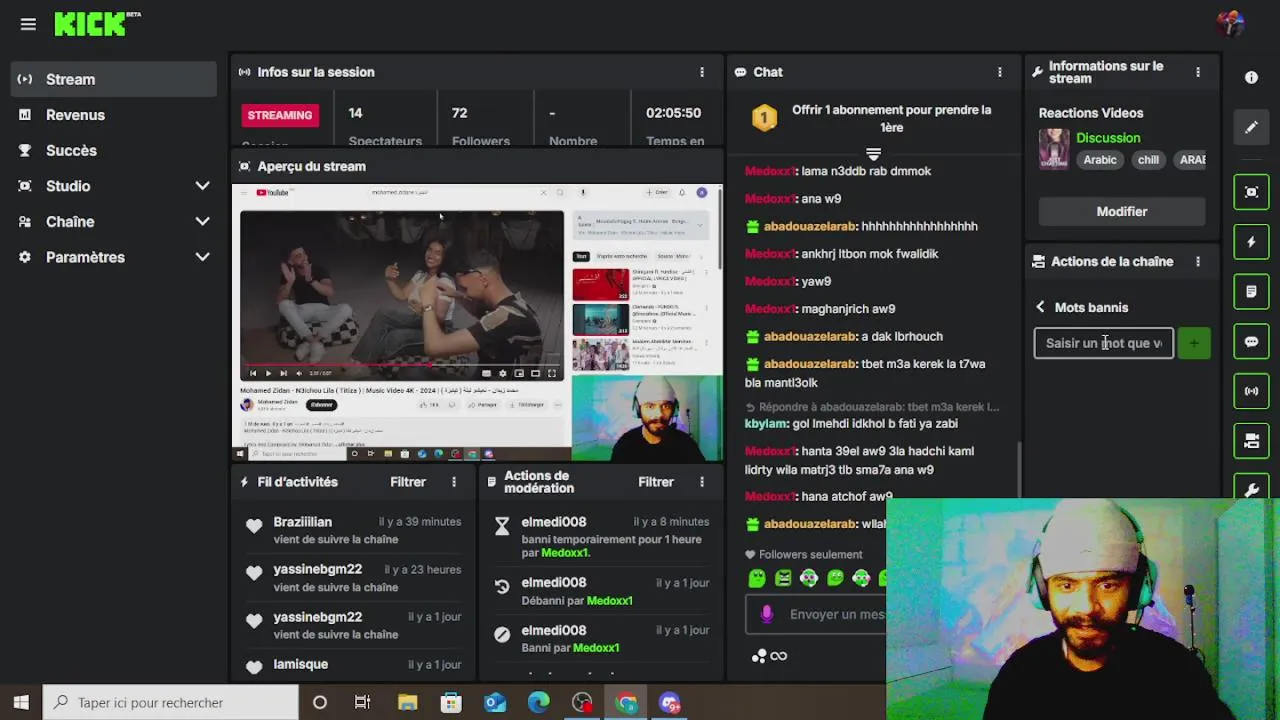Open Actions de modération three-dot menu
Screen dimensions: 1280x720
[702, 482]
